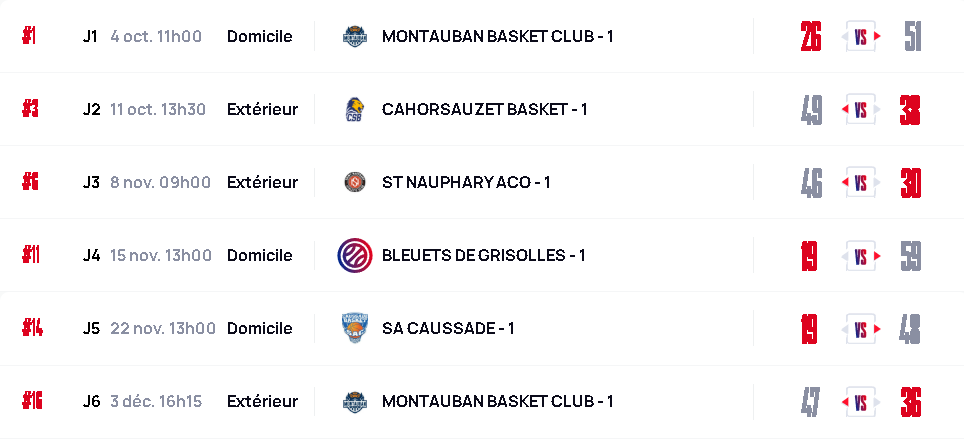The width and height of the screenshot is (964, 439).
Task: Open the MONTAUBAN BASKET CLUB - 1 link in J1
Action: pos(497,36)
